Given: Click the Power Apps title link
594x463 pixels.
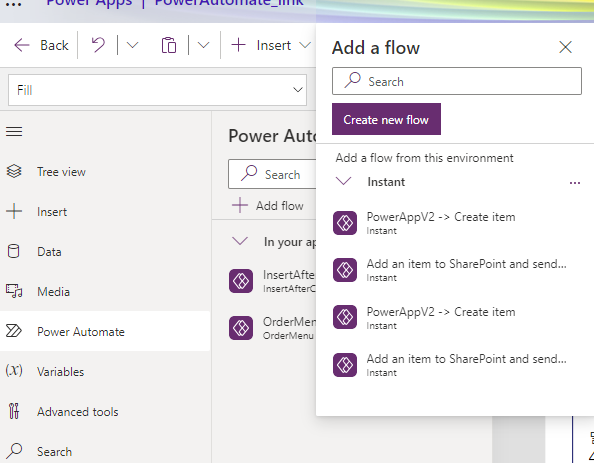Looking at the screenshot, I should [89, 3].
